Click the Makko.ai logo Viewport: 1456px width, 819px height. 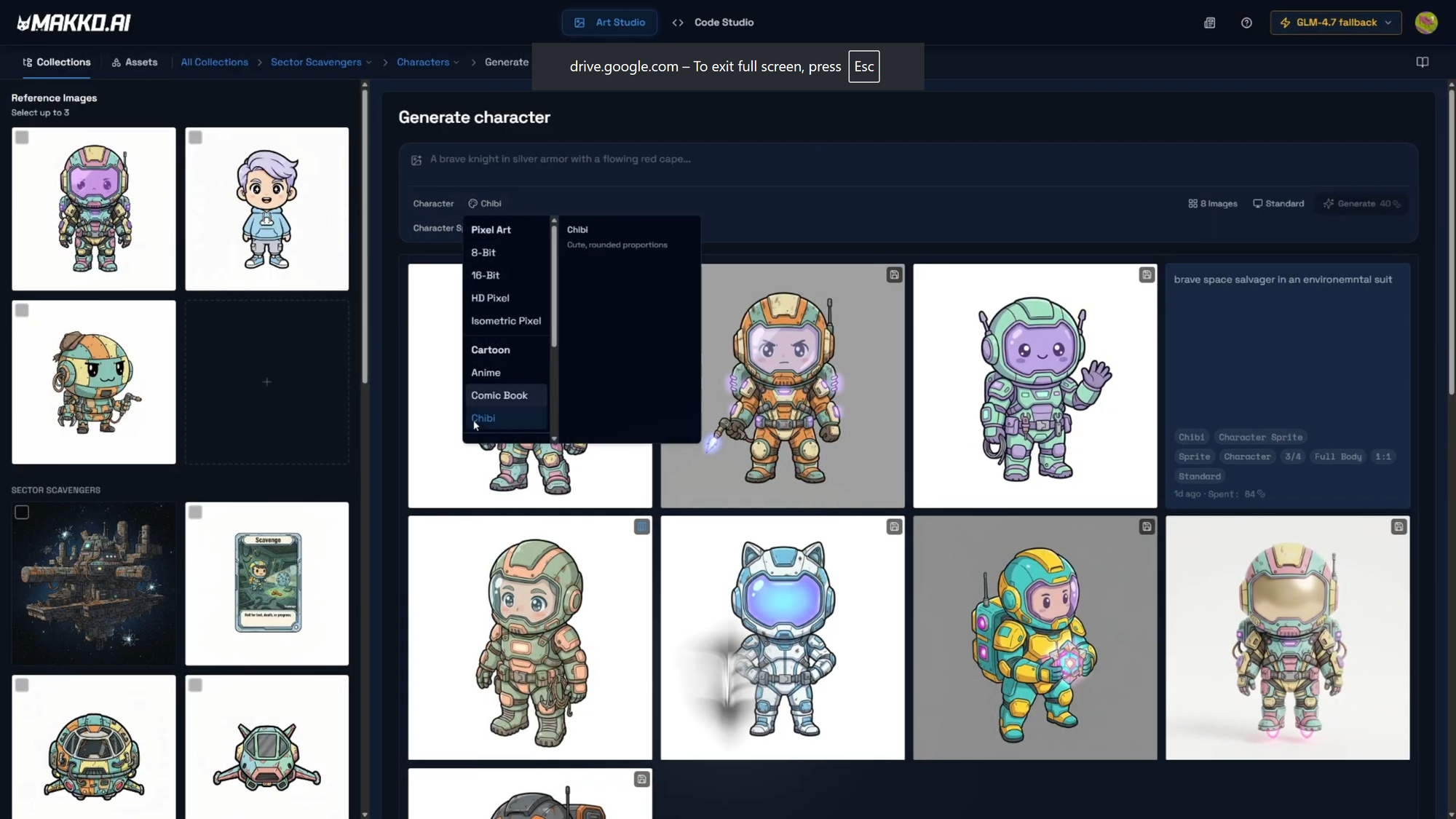74,23
